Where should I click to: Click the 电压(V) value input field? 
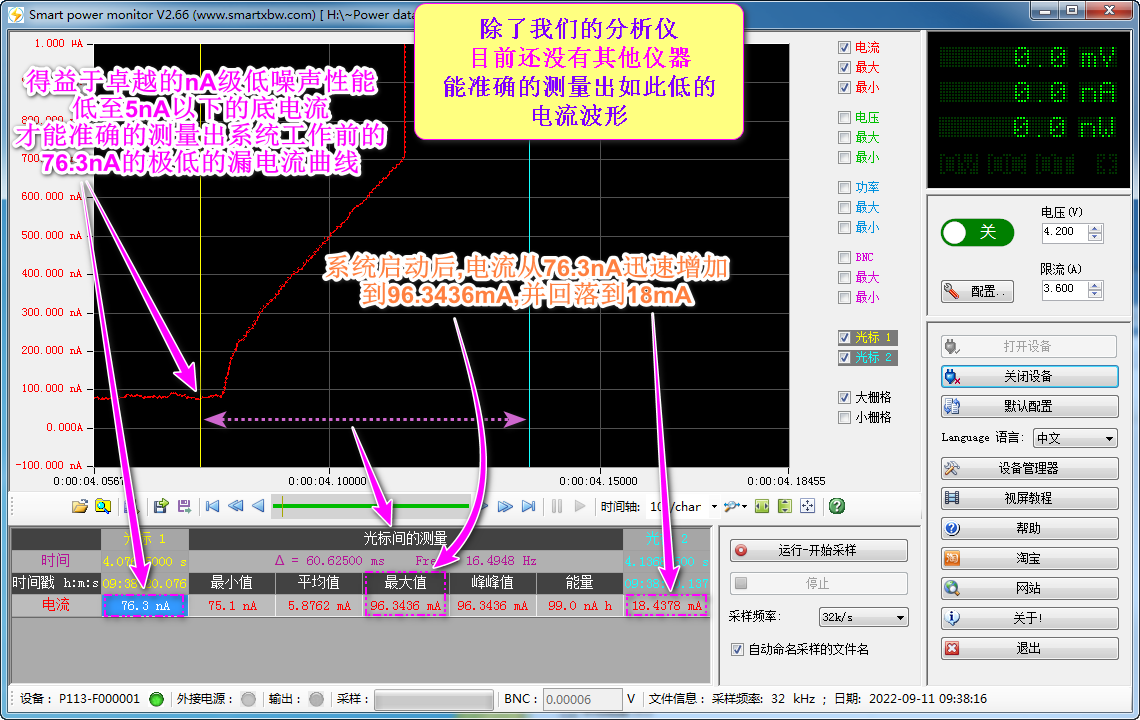pyautogui.click(x=1063, y=232)
